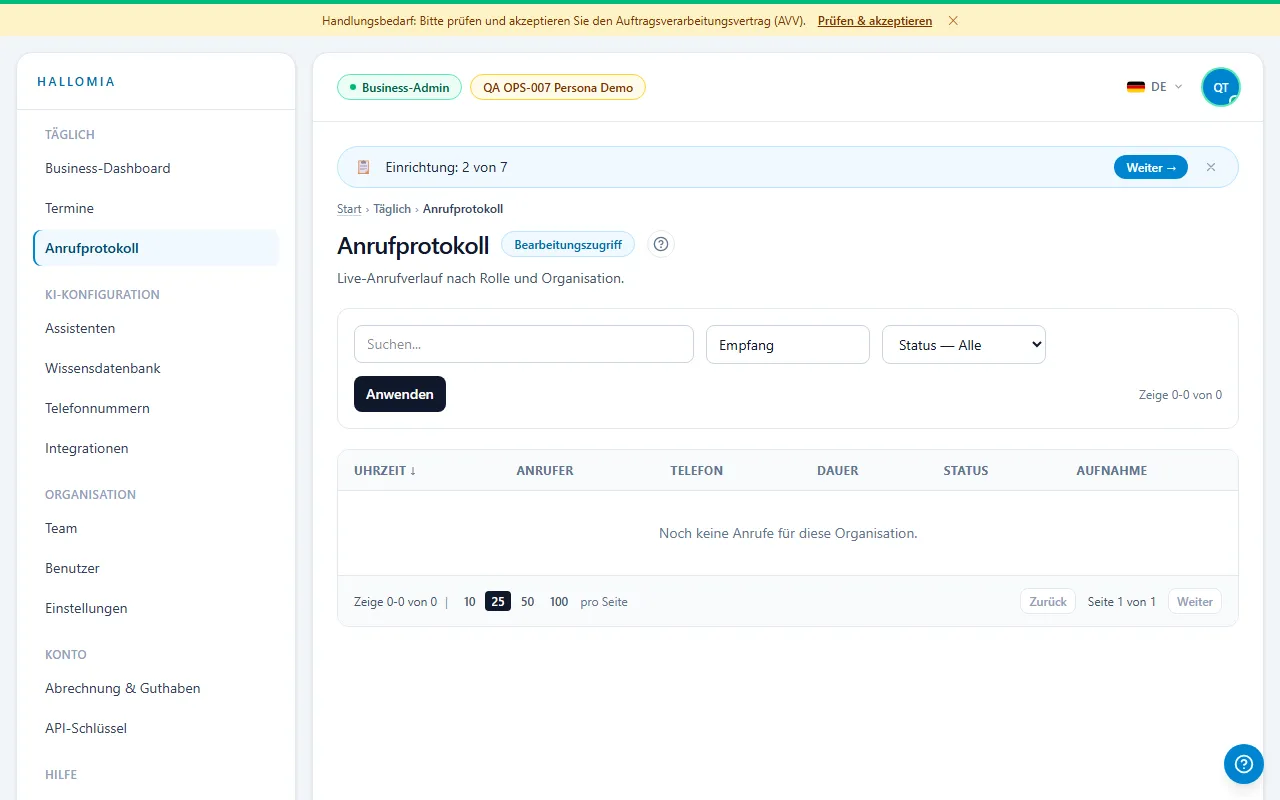Go to Termine in sidebar

(156, 208)
